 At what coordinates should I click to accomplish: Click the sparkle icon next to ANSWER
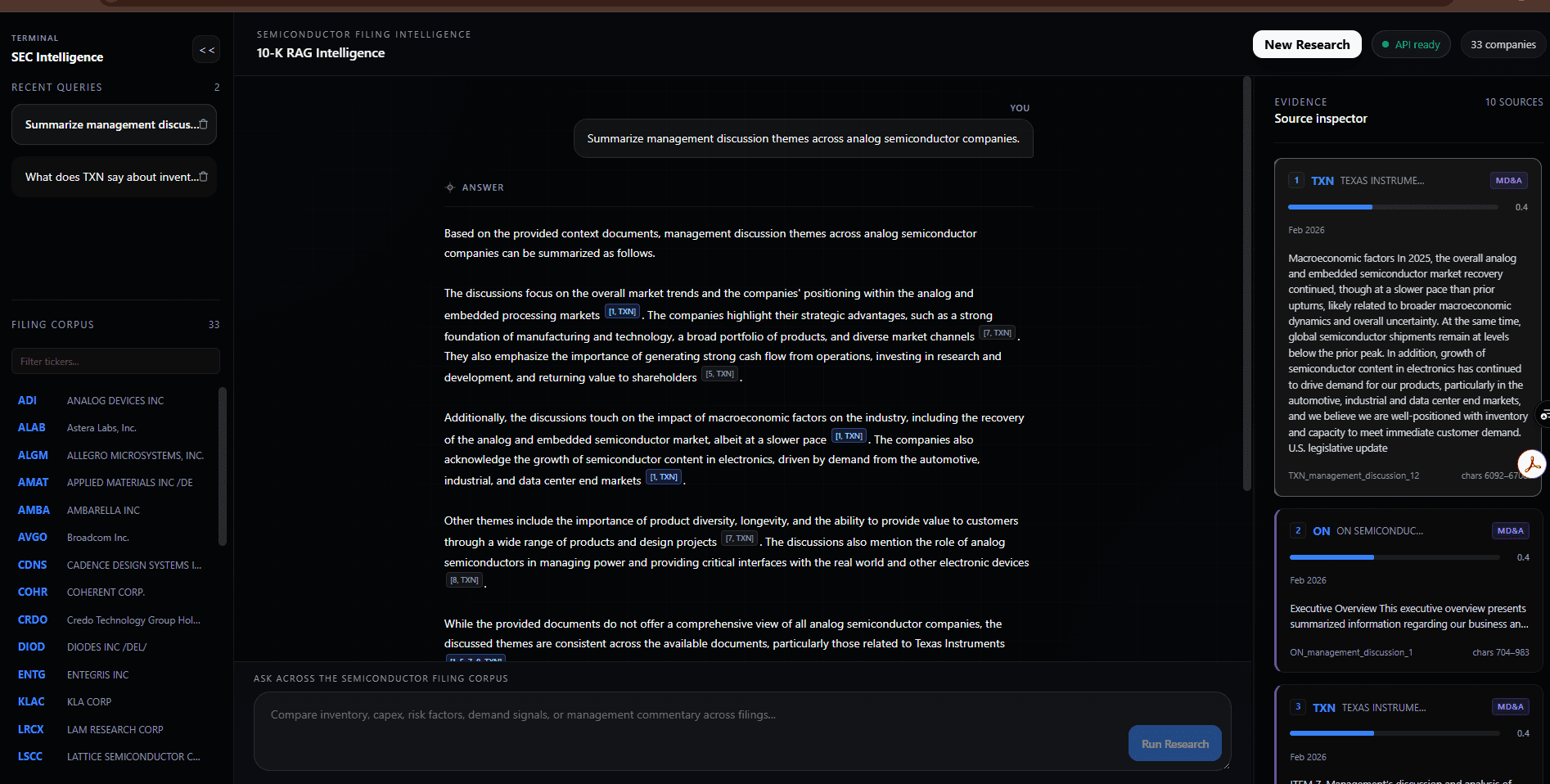[x=450, y=187]
